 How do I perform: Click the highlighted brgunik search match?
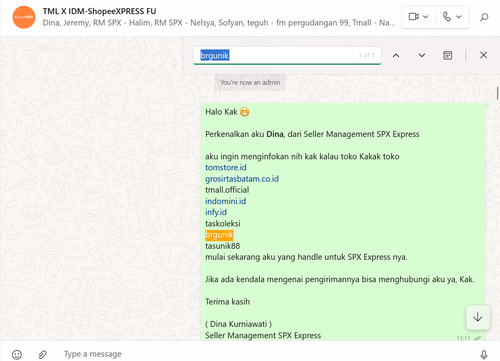click(x=219, y=235)
